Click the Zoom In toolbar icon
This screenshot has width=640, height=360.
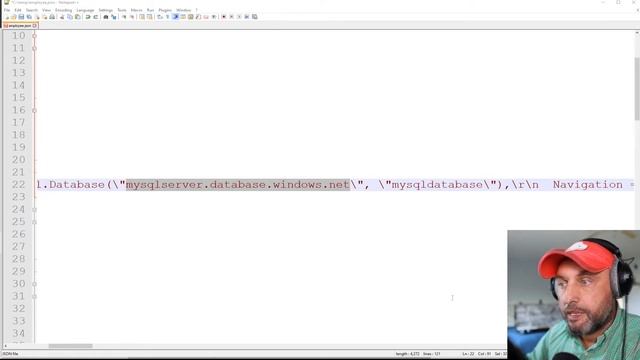124,17
